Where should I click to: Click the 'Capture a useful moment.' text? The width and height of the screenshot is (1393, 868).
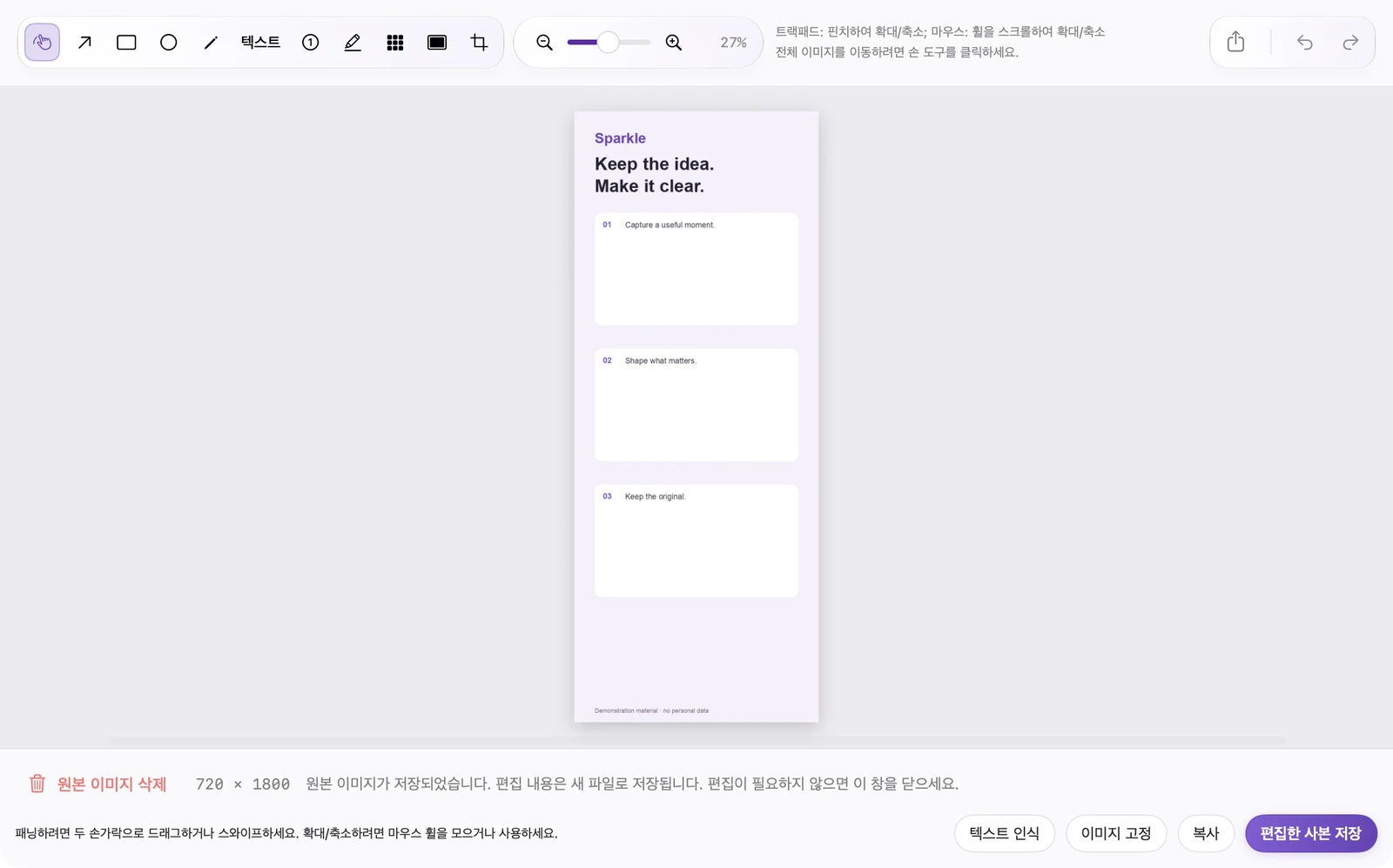[x=670, y=225]
